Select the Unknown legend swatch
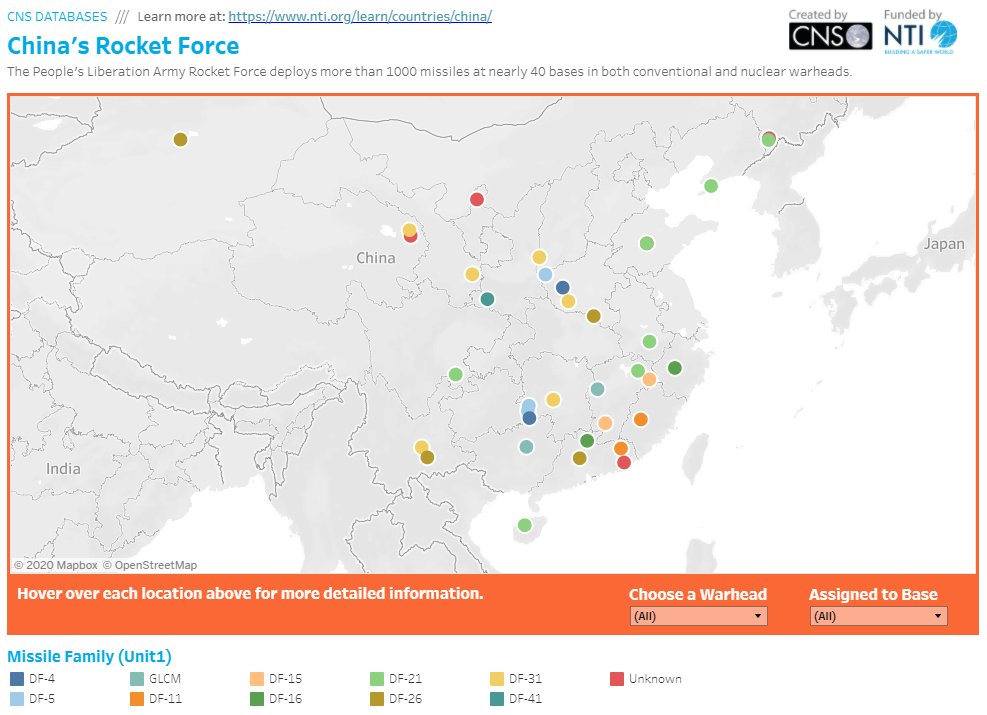The image size is (987, 715). coord(617,679)
